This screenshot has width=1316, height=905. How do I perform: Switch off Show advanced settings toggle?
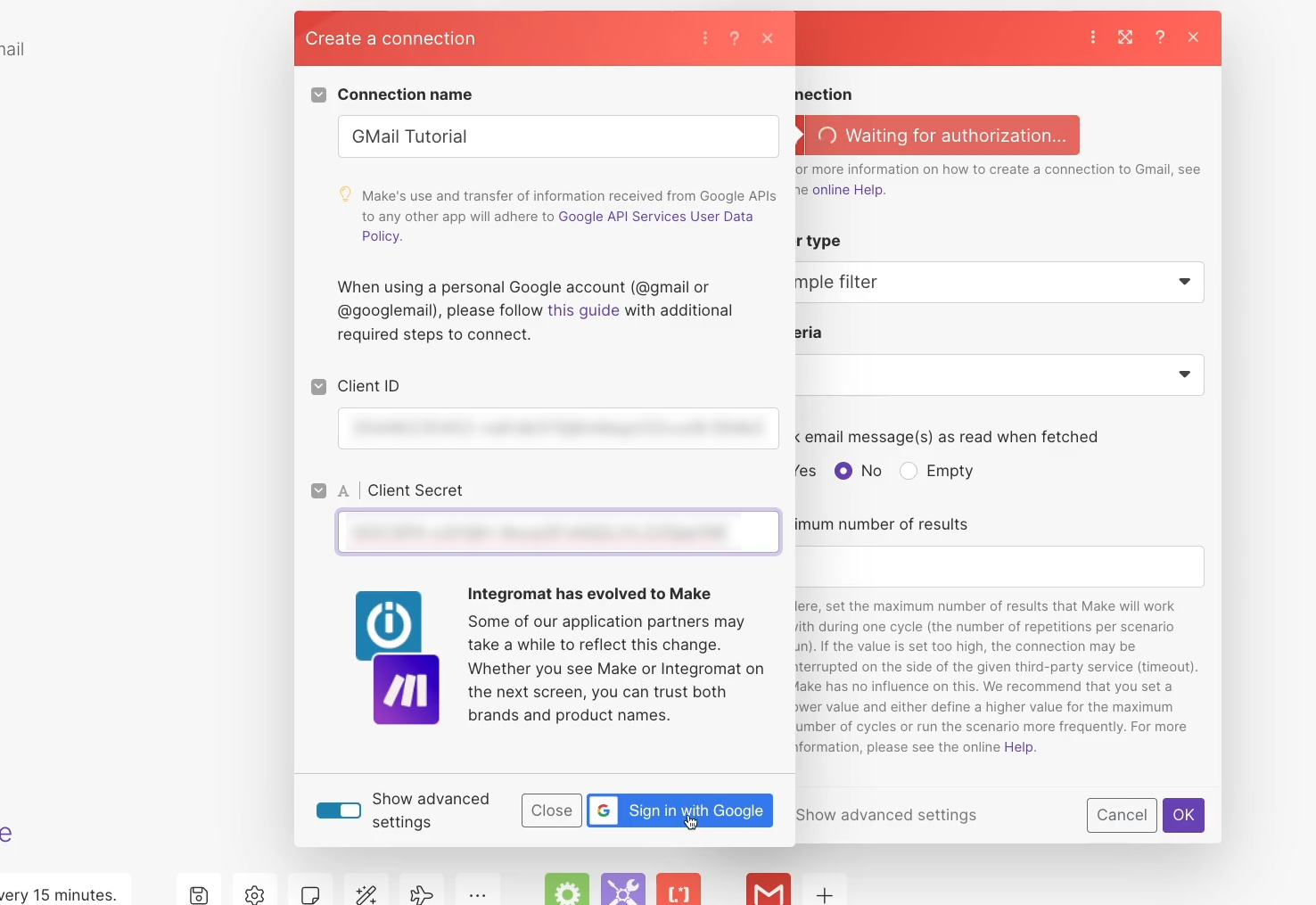pyautogui.click(x=339, y=810)
